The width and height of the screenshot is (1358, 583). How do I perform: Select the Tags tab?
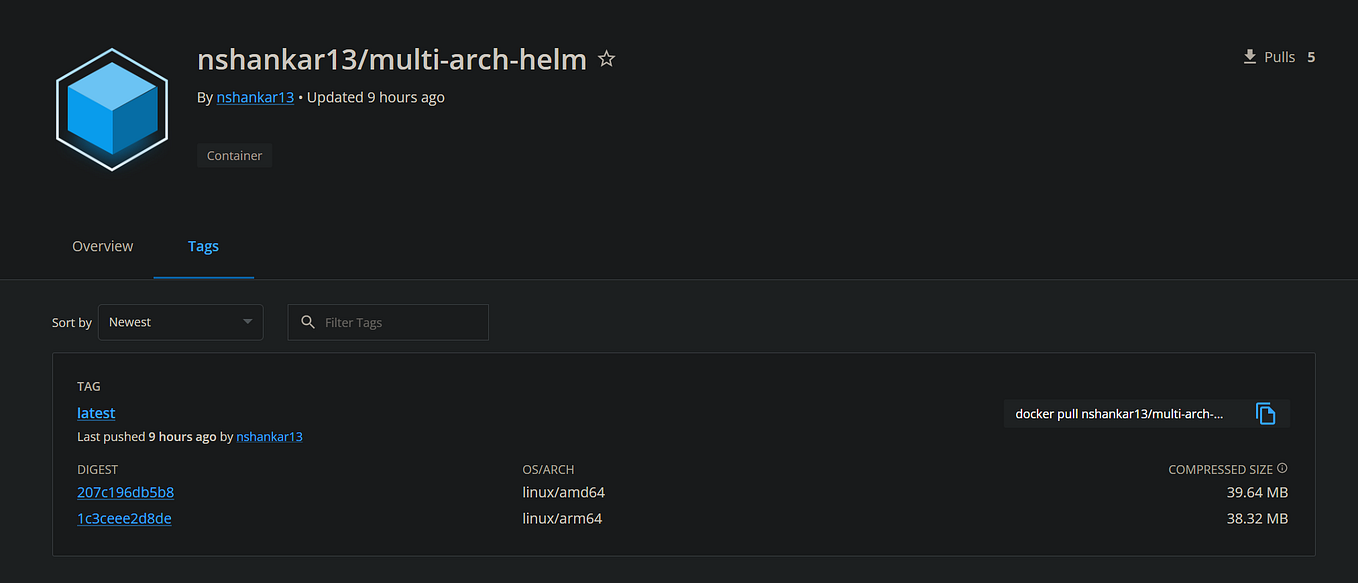point(203,246)
